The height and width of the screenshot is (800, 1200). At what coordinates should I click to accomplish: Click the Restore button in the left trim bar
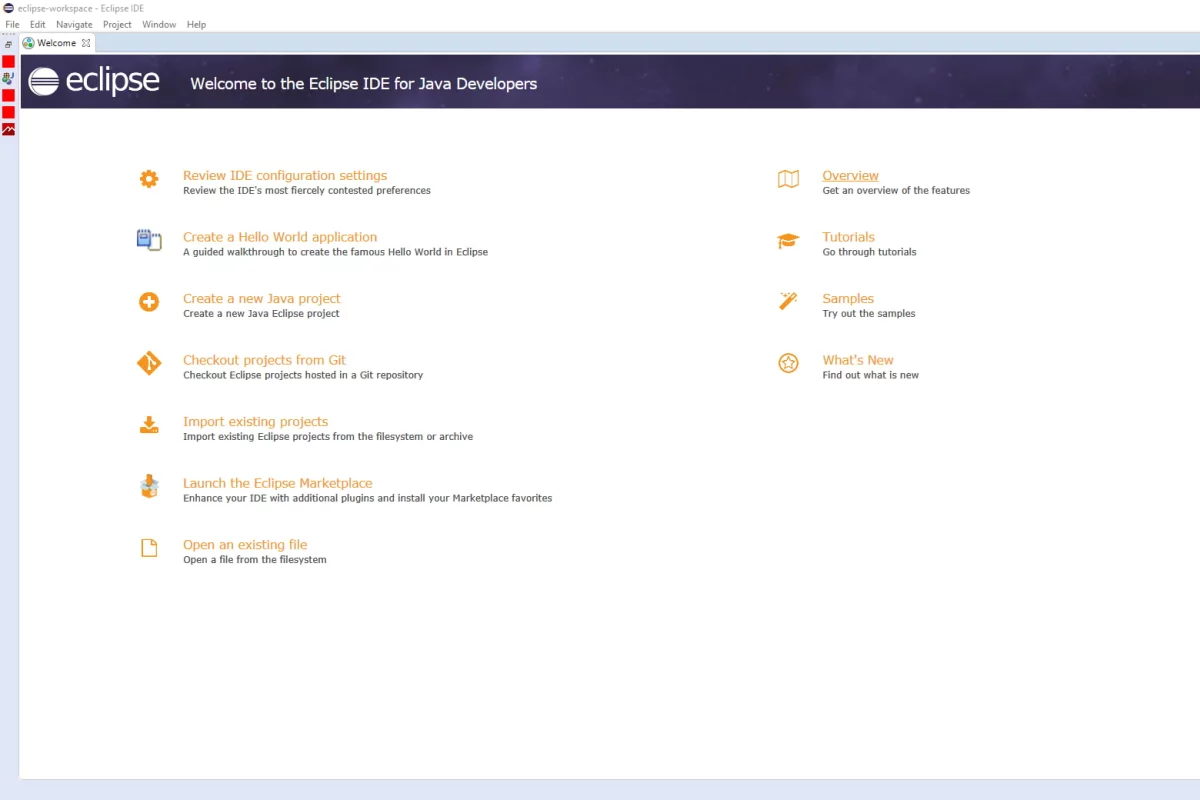tap(8, 44)
